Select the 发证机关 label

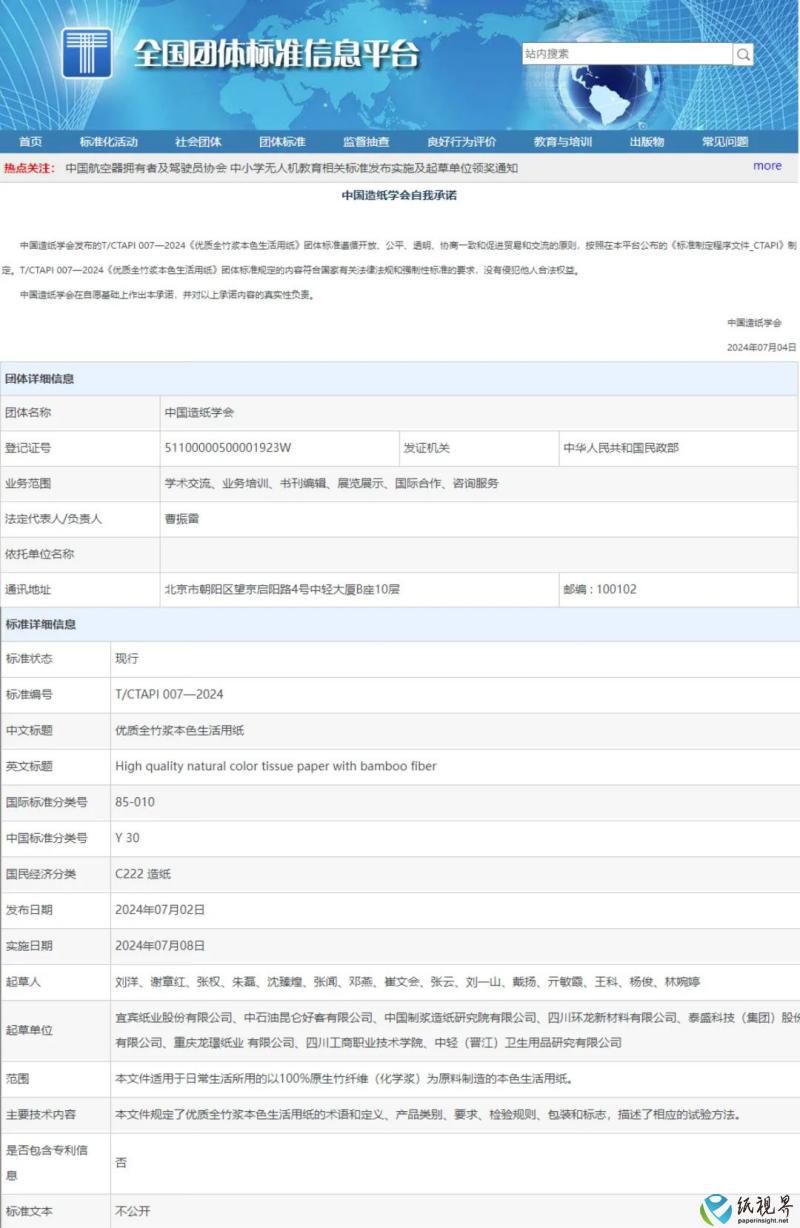click(x=427, y=447)
